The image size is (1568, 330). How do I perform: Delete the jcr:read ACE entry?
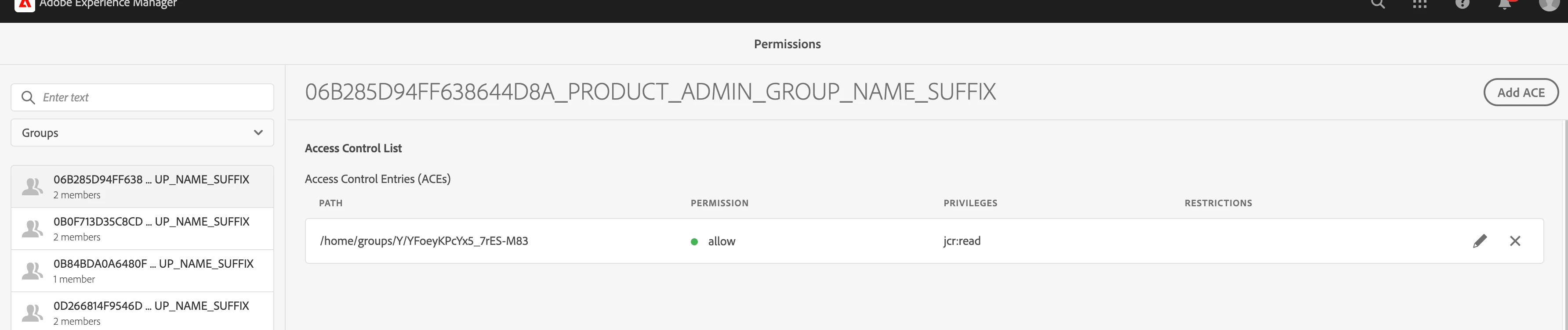[1515, 240]
